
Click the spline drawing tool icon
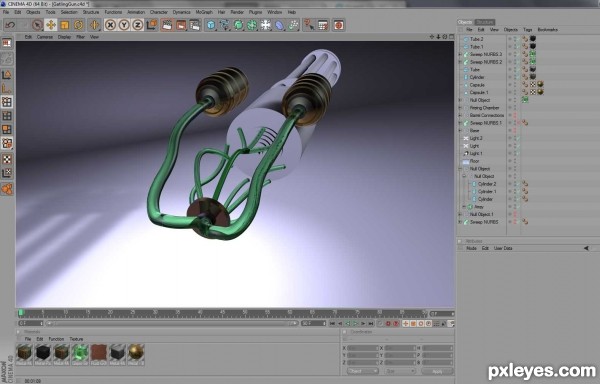tap(225, 25)
